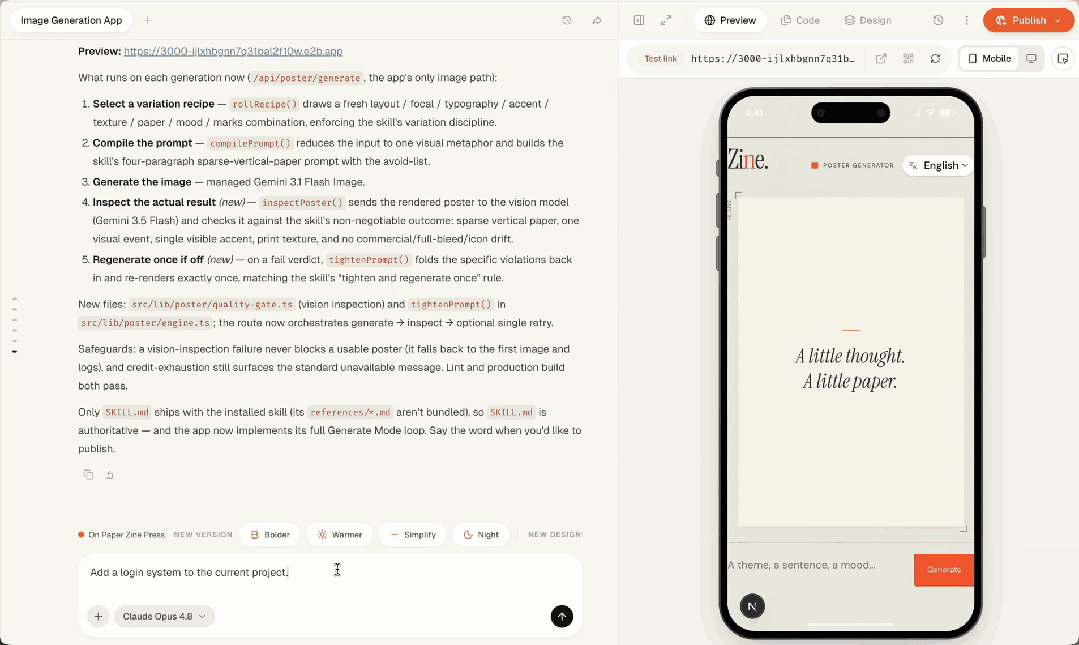The width and height of the screenshot is (1079, 645).
Task: Expand the preview to fullscreen
Action: (x=666, y=21)
